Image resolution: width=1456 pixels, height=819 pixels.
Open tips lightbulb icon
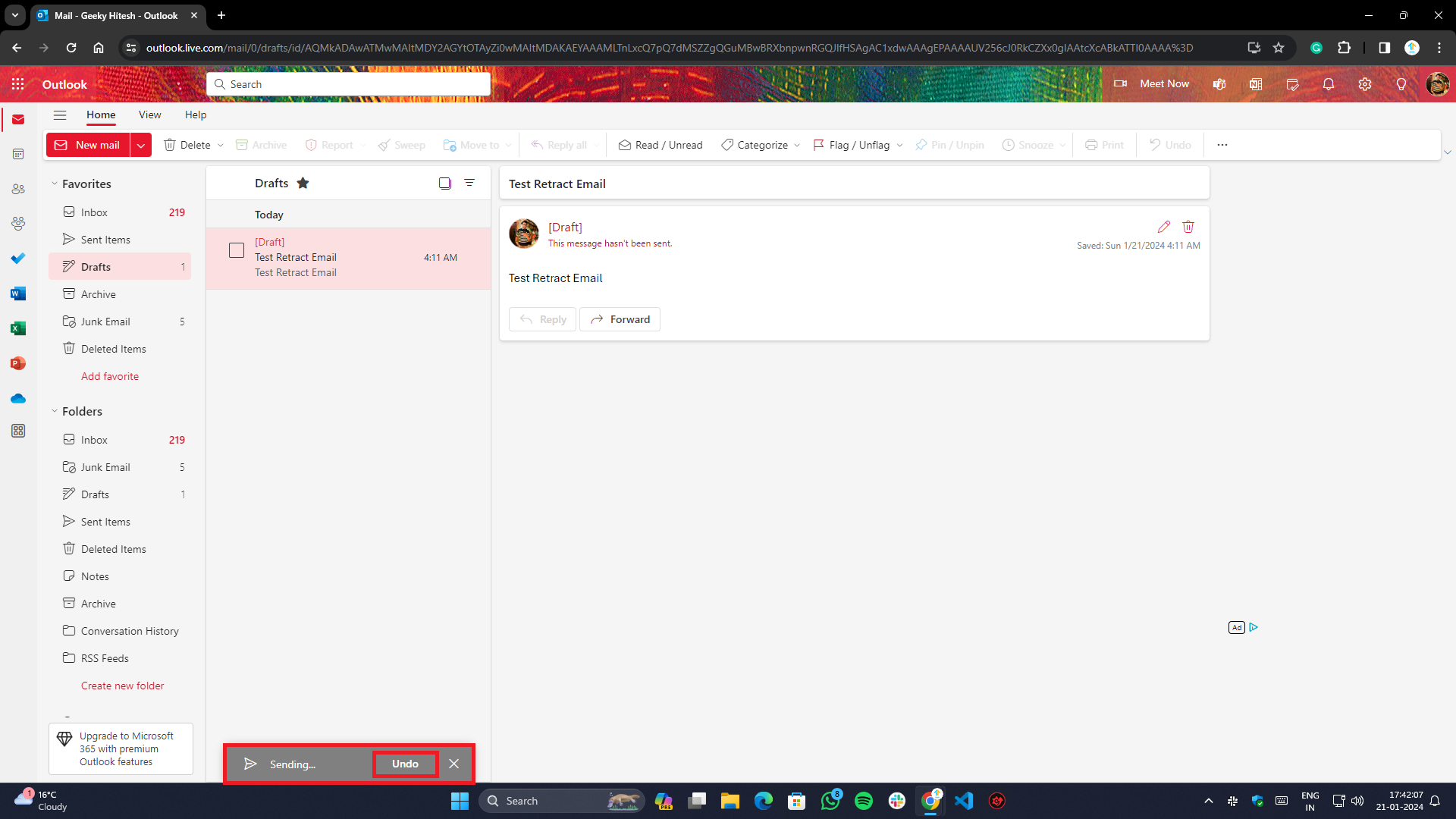coord(1401,84)
